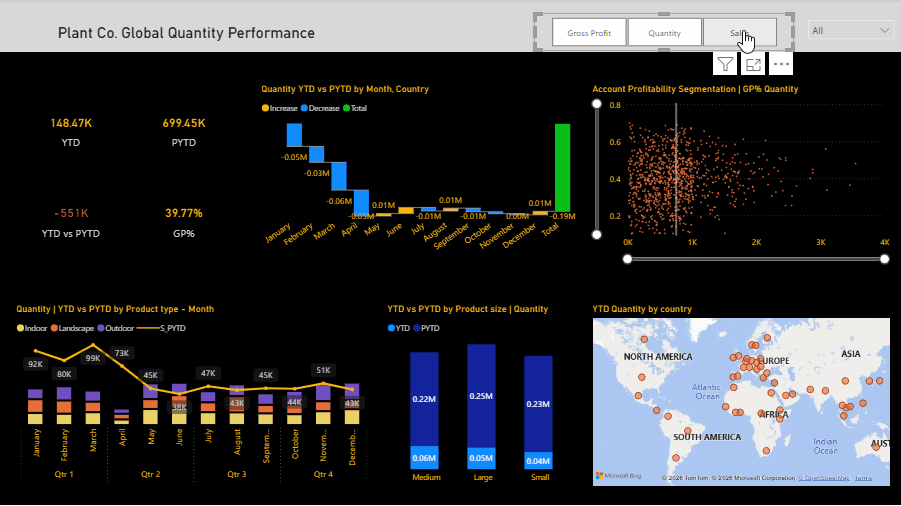Click the 80K data label for February

(64, 374)
